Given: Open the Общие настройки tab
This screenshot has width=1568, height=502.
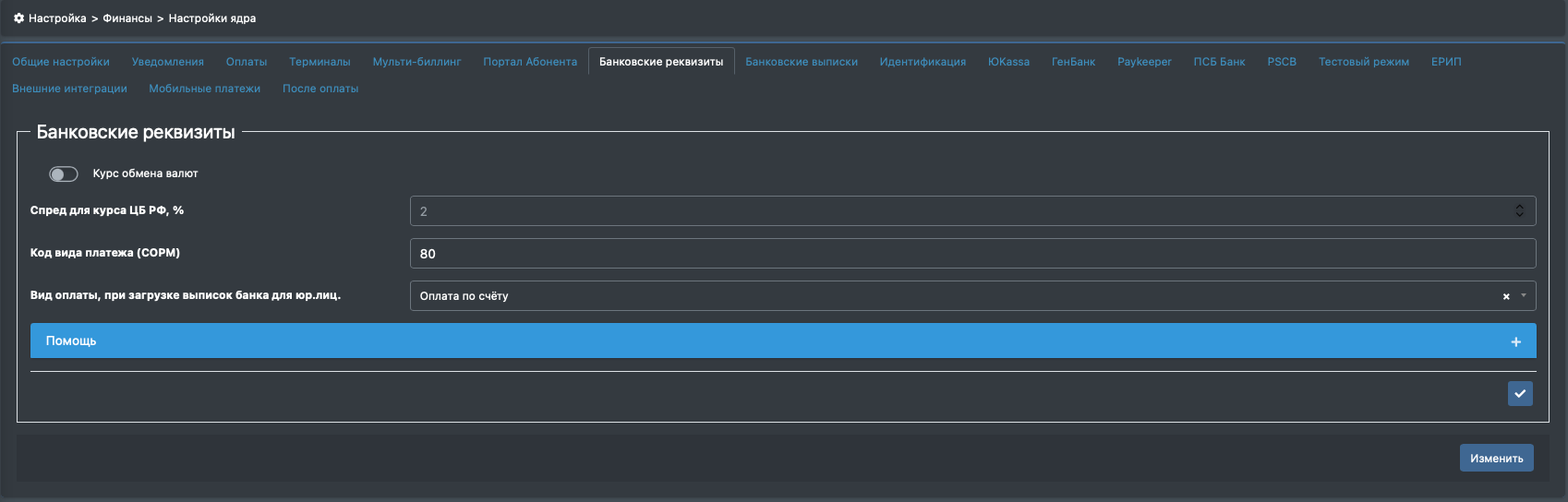Looking at the screenshot, I should tap(61, 62).
